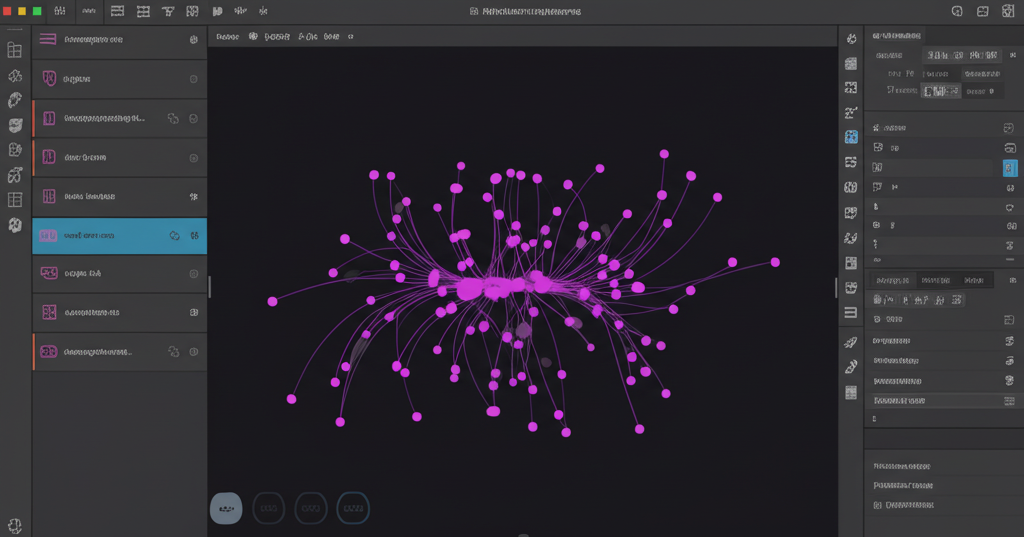The width and height of the screenshot is (1024, 537).
Task: Click the last icon at the window's top-right corner
Action: pyautogui.click(x=1008, y=11)
